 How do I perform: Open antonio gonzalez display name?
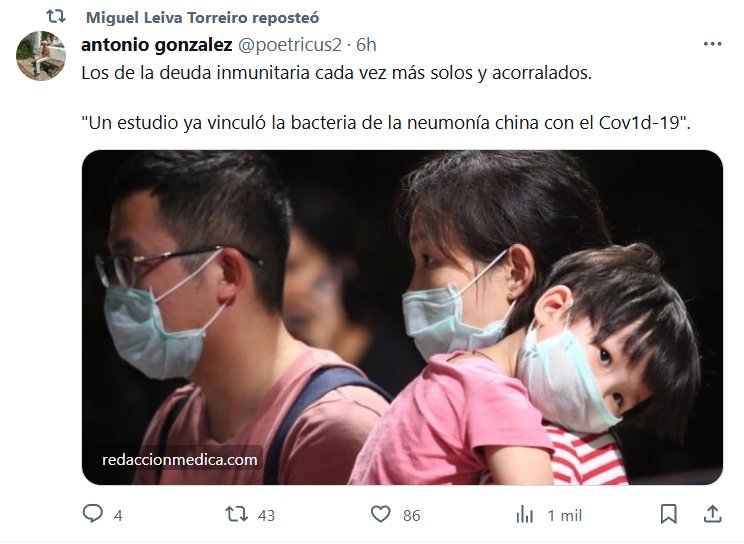(157, 45)
